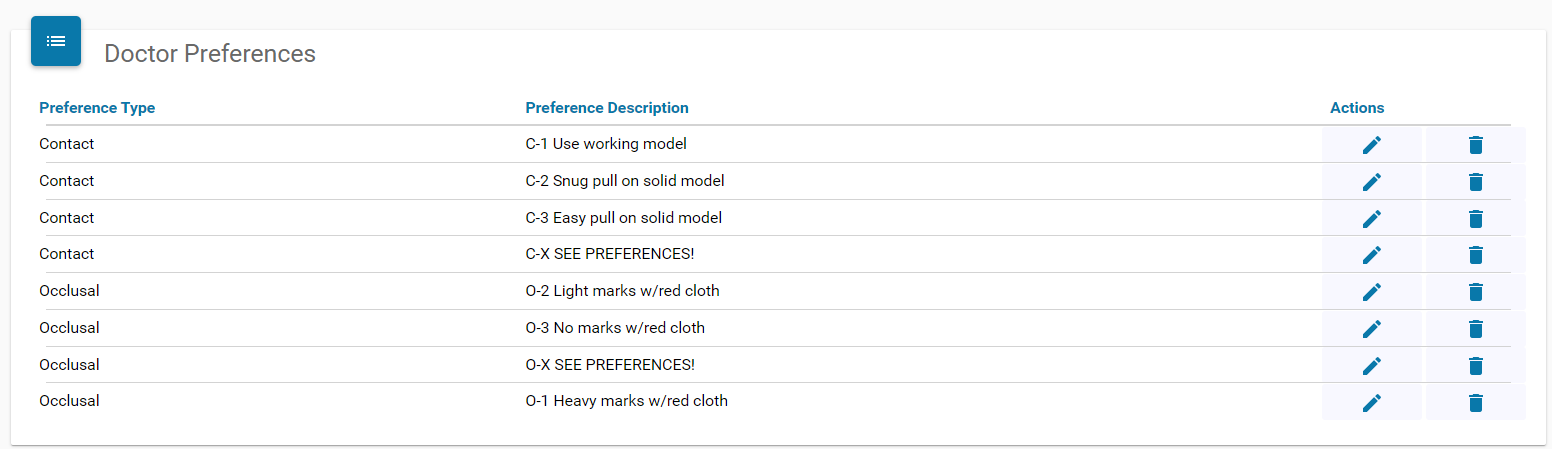Delete the C-3 Easy pull preference
This screenshot has height=449, width=1552.
click(x=1475, y=219)
